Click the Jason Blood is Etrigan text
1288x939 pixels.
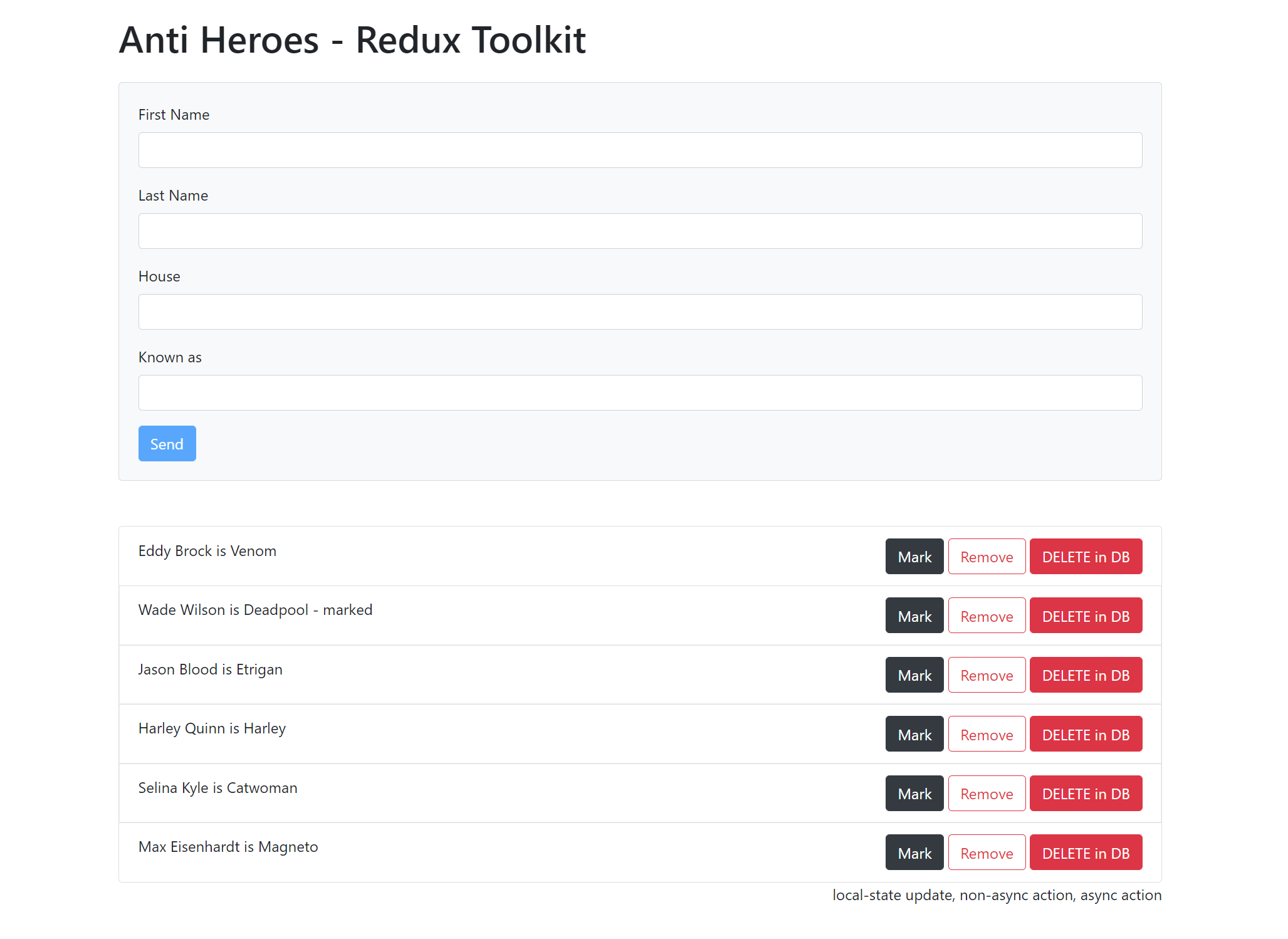(x=210, y=669)
